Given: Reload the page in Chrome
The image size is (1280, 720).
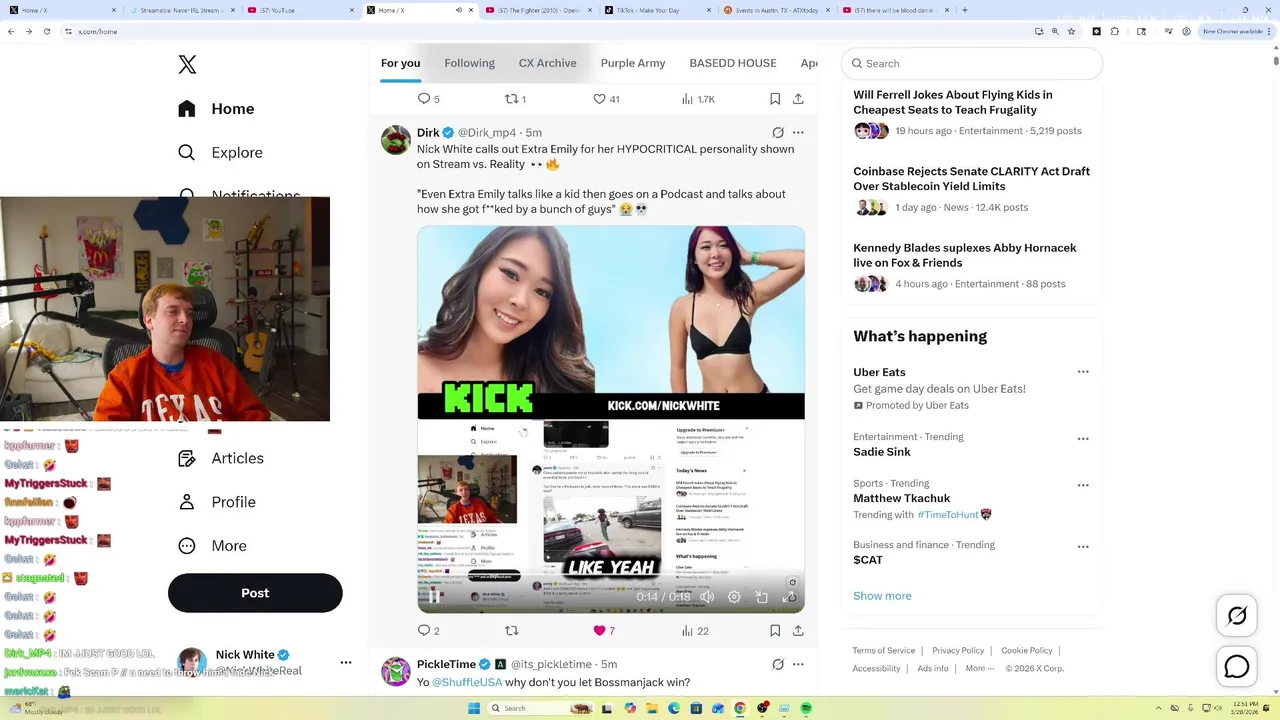Looking at the screenshot, I should click(46, 31).
